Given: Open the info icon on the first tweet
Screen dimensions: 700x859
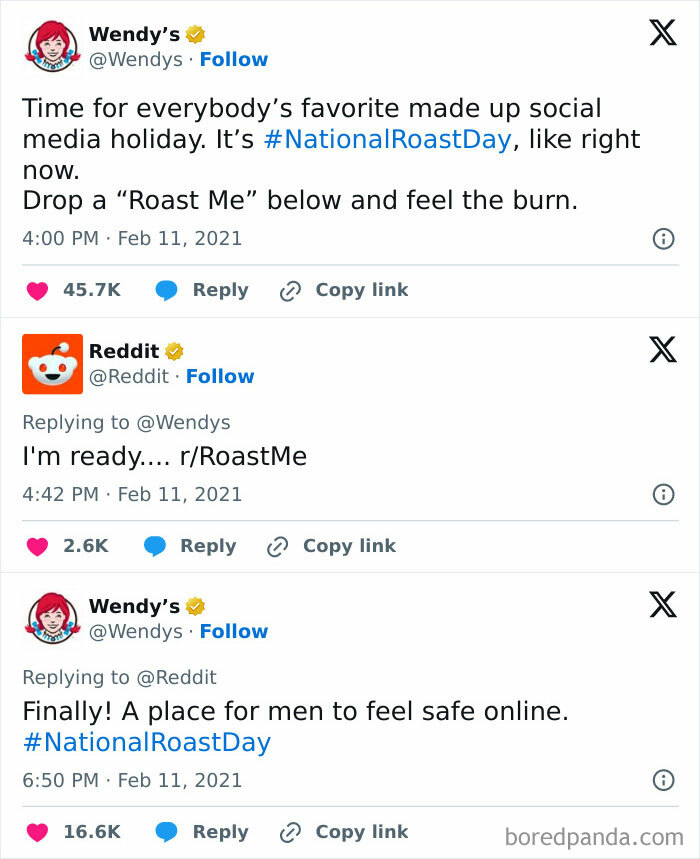Looking at the screenshot, I should [664, 238].
